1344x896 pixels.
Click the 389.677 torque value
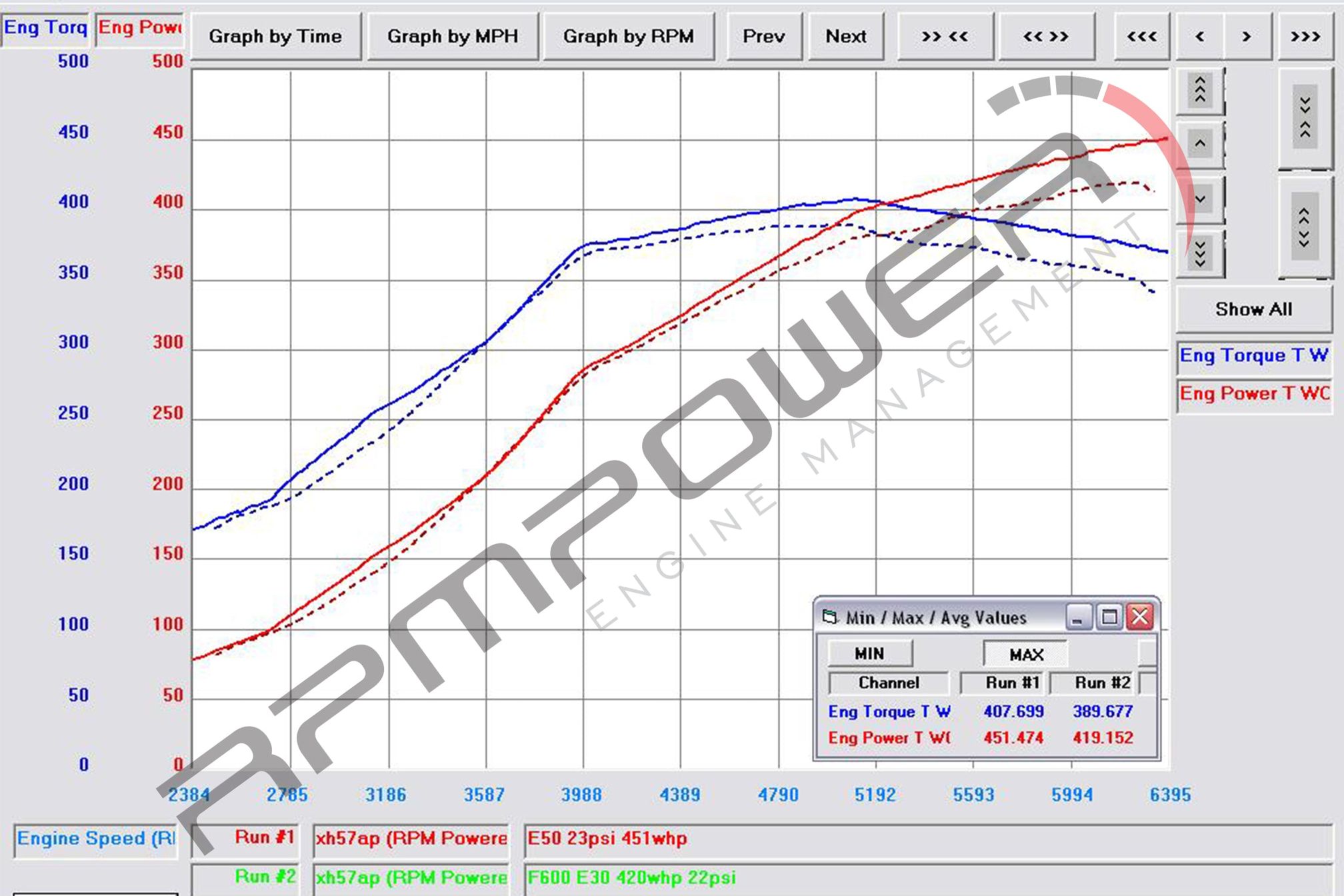1103,712
